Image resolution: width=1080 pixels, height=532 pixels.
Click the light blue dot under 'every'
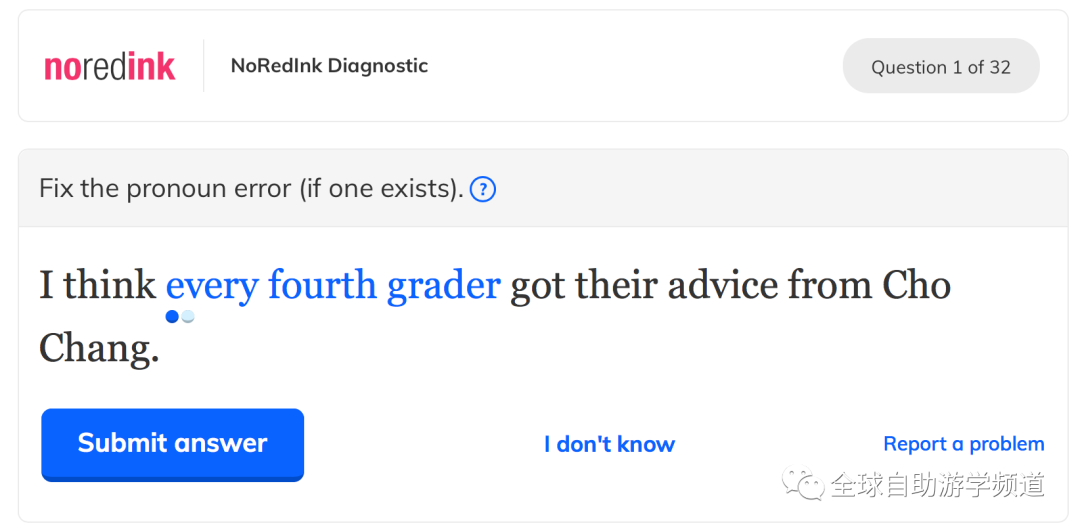188,316
